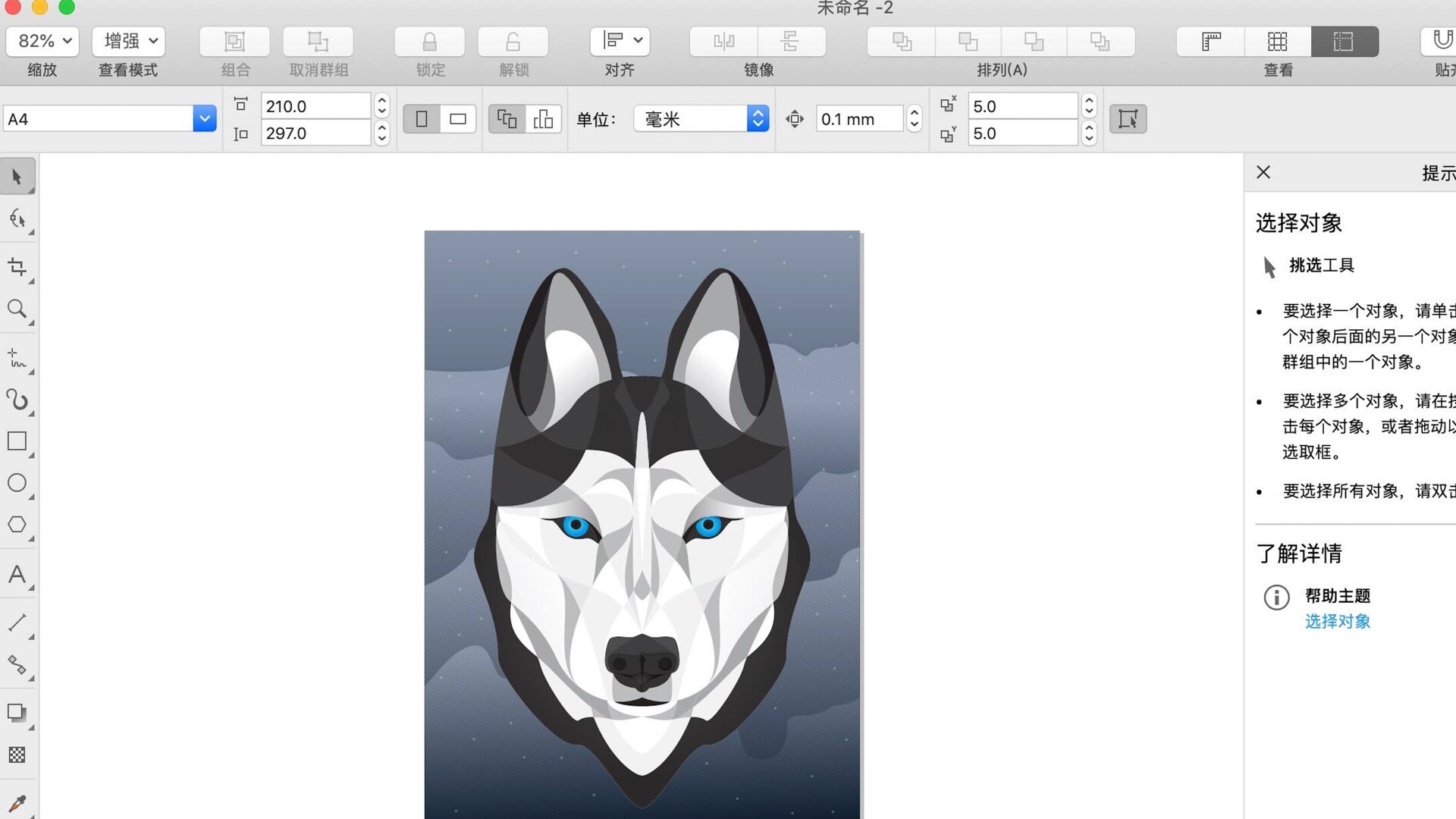Image resolution: width=1456 pixels, height=819 pixels.
Task: Click the nudge distance stepper
Action: click(915, 119)
